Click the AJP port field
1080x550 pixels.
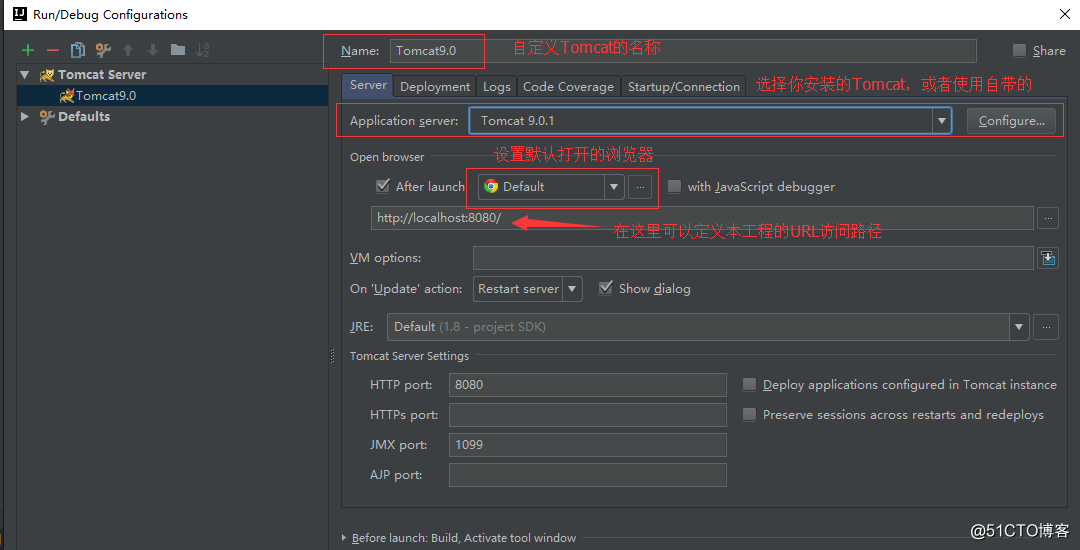(588, 475)
